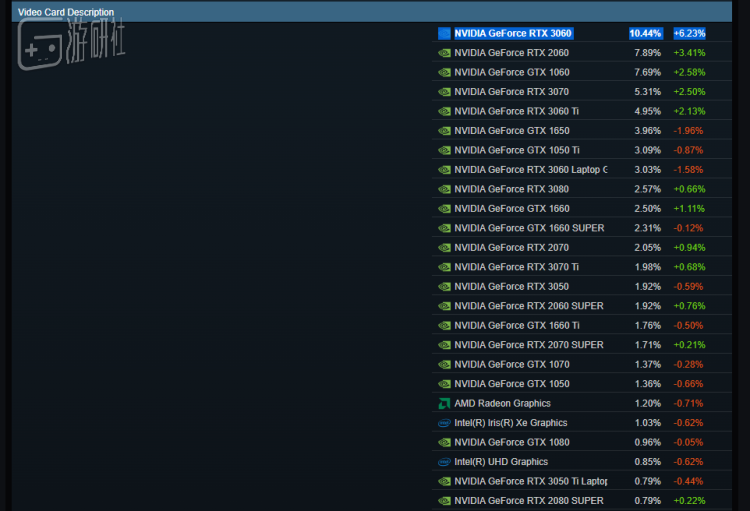Select NVIDIA GeForce RTX 3070 Ti name
This screenshot has height=511, width=750.
coord(517,267)
